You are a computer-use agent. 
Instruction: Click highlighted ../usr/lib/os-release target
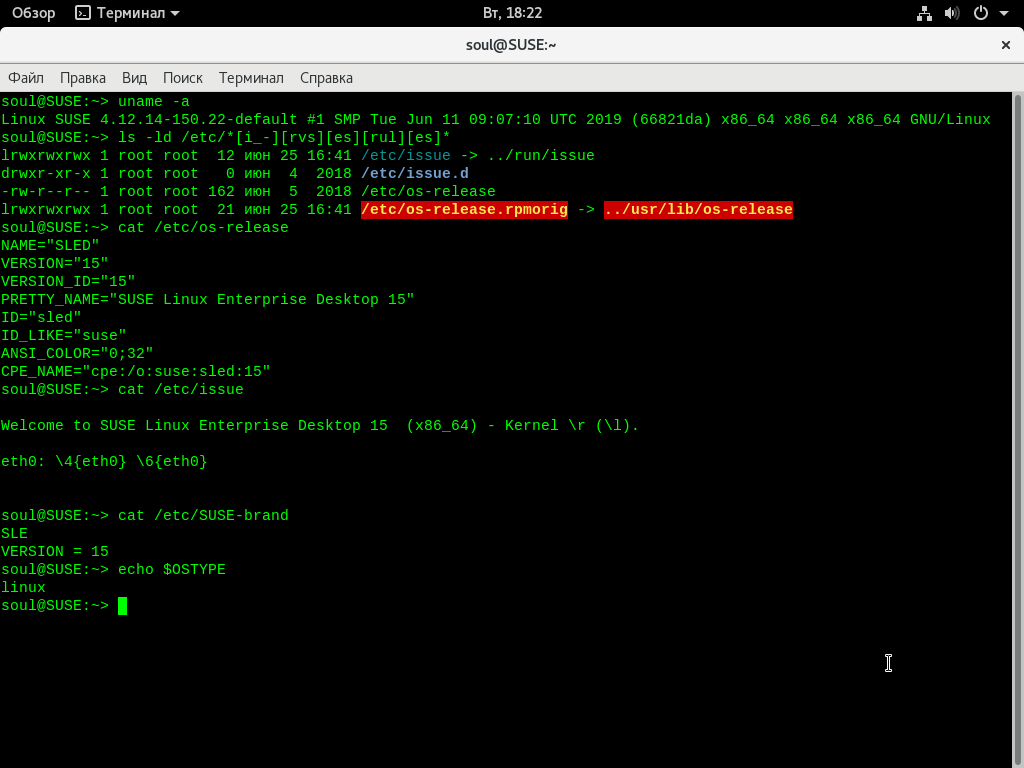pos(698,210)
